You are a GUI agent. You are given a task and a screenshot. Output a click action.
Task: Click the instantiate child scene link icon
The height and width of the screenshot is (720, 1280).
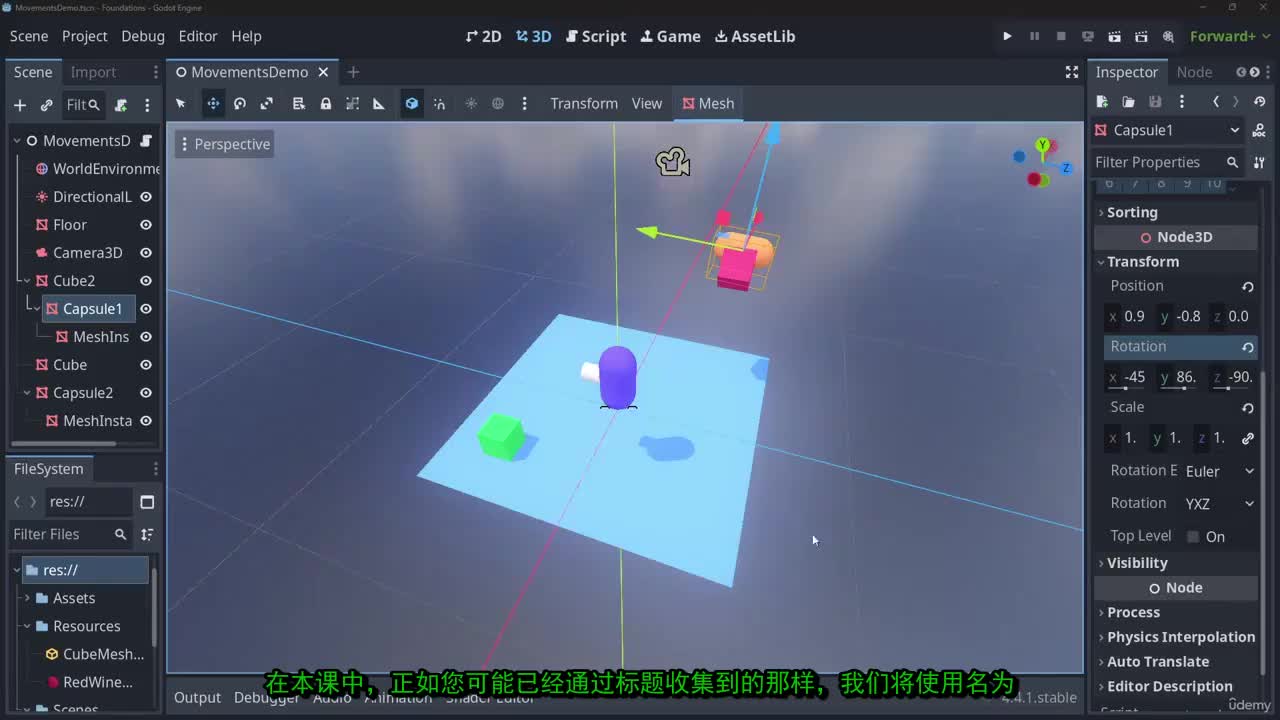[x=46, y=105]
